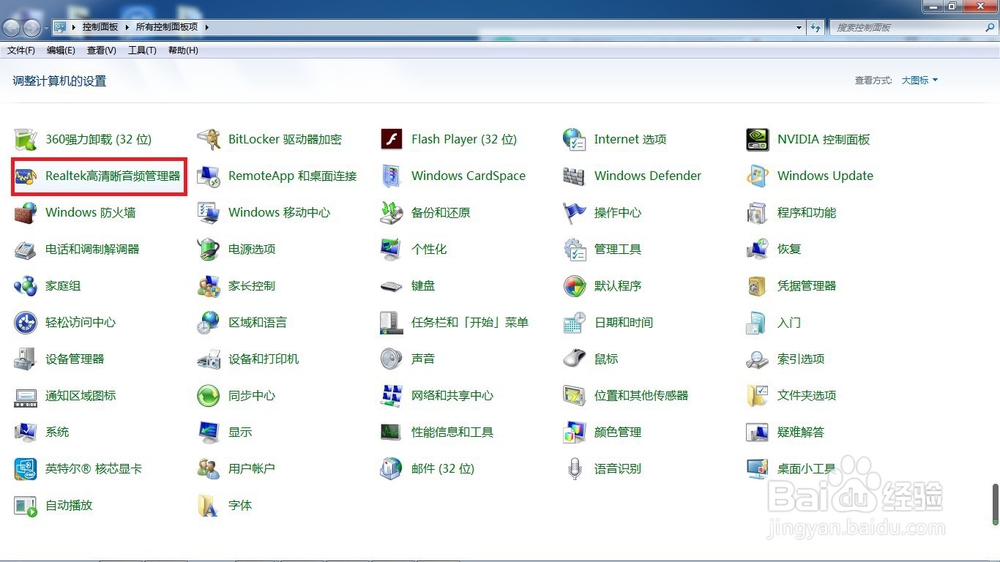Screen dimensions: 1000x562
Task: Open the 语音识别 microphone icon
Action: 574,469
